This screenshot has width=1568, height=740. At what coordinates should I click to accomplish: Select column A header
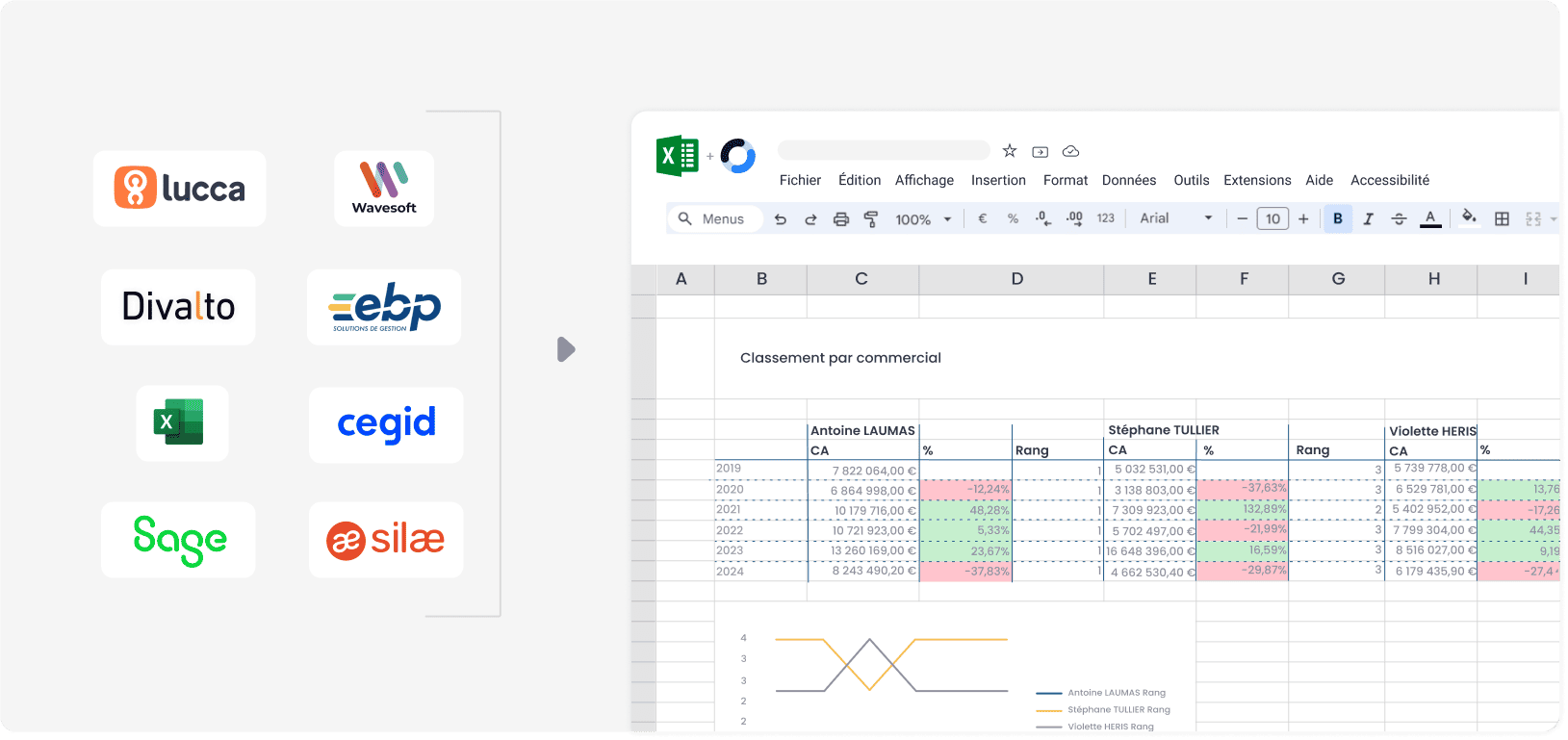point(681,279)
